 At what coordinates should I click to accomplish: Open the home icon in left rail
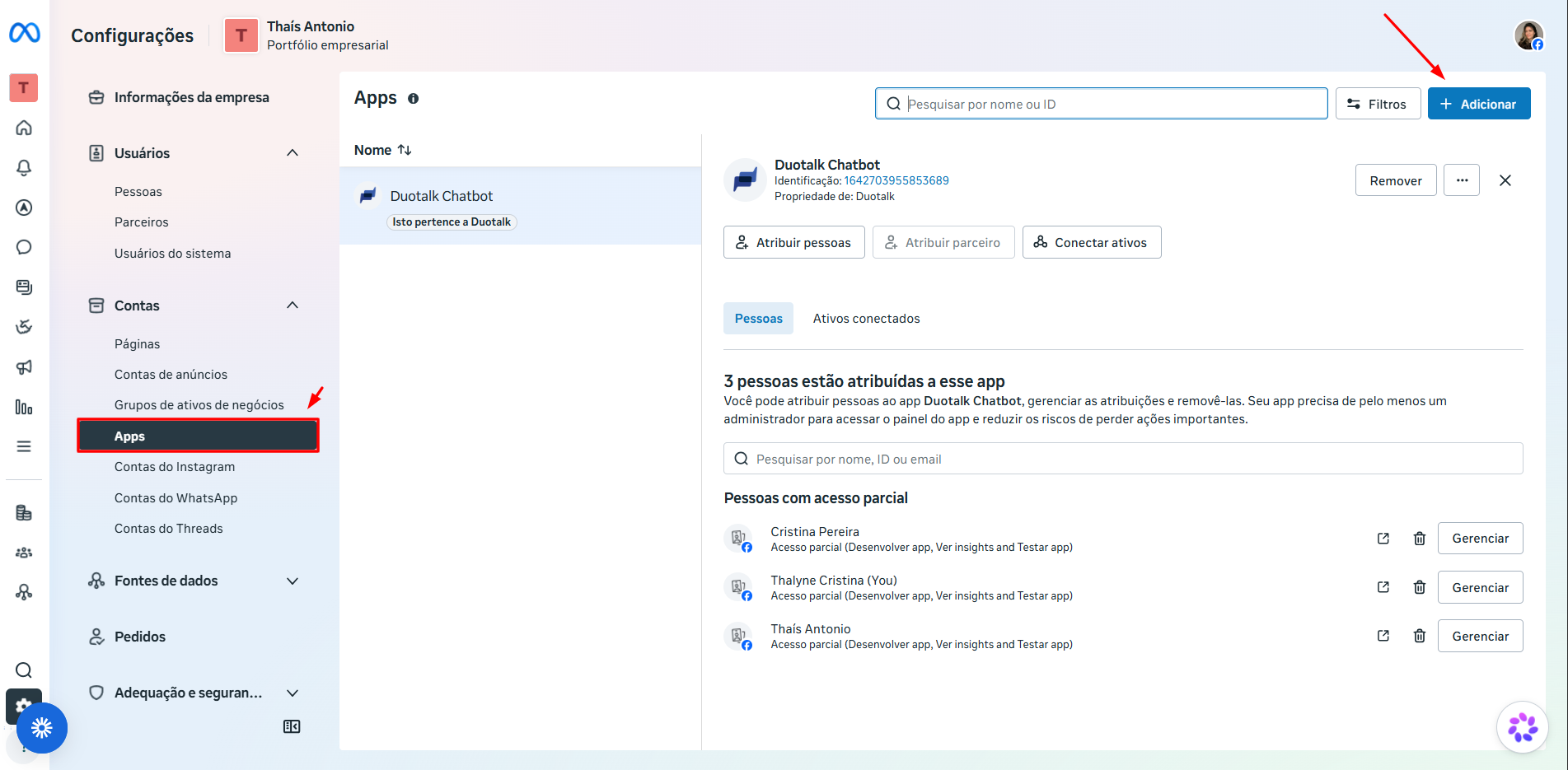click(x=24, y=128)
